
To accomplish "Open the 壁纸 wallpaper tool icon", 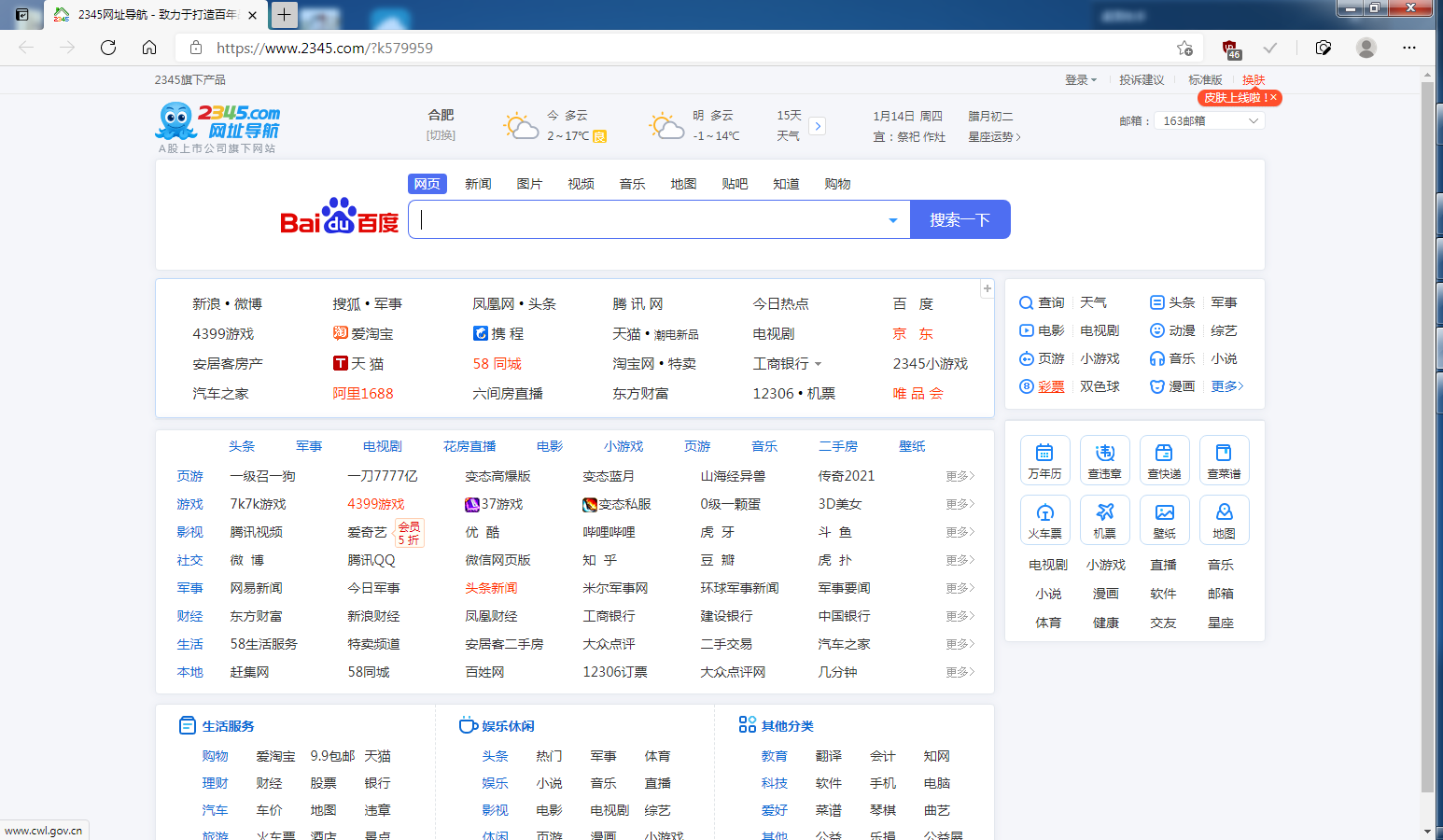I will tap(1164, 520).
